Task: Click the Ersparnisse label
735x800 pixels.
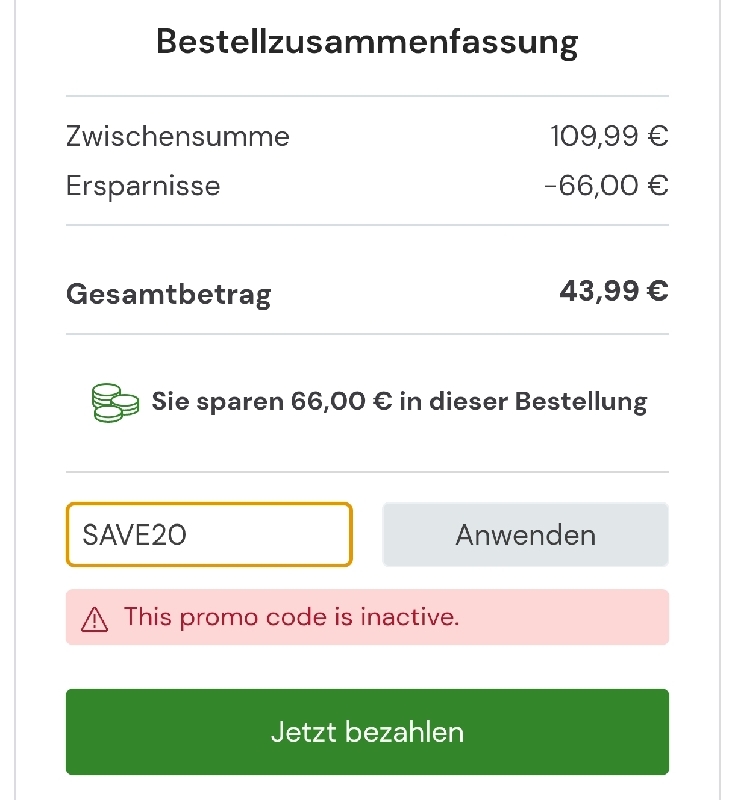Action: click(143, 186)
